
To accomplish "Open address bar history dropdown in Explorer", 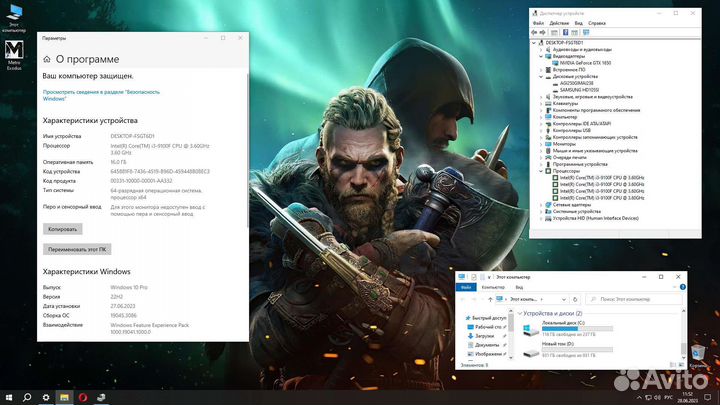I will pos(564,299).
